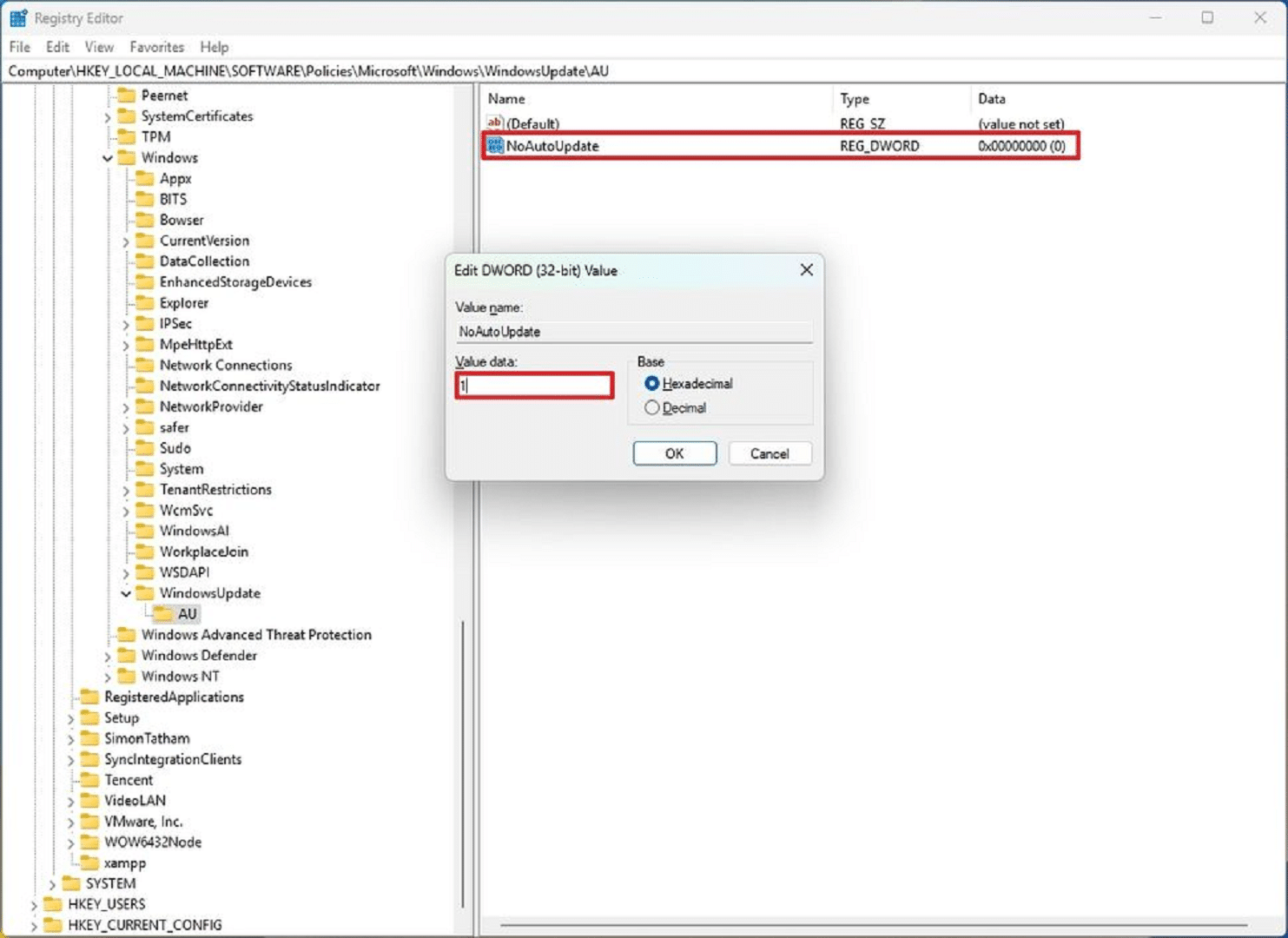Select the MpeHttpExt key
The height and width of the screenshot is (938, 1288).
coord(196,345)
